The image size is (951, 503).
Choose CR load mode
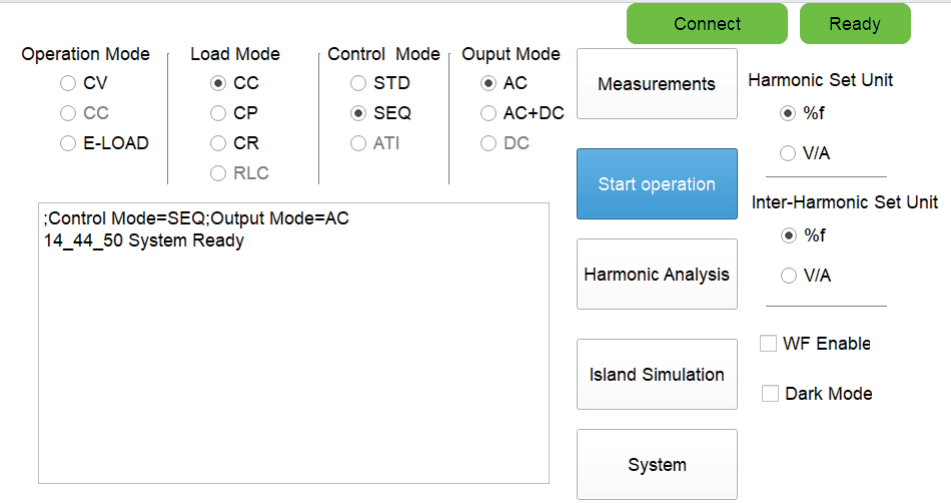(x=218, y=144)
